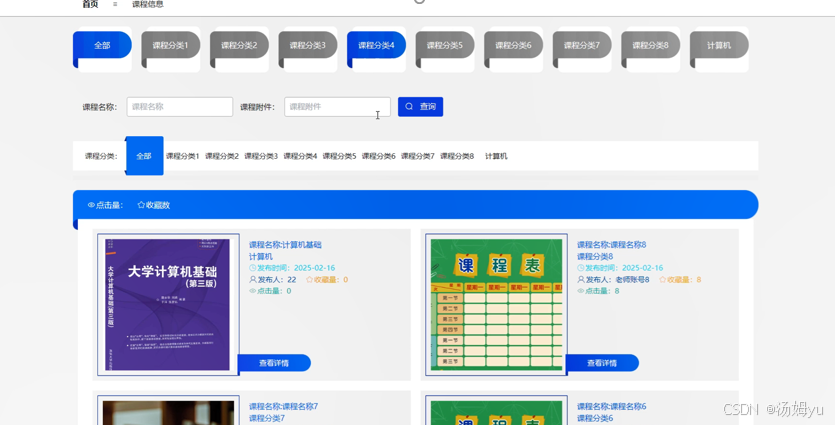835x425 pixels.
Task: Click 课程分类7 text in 课程名称7 card
Action: point(267,418)
